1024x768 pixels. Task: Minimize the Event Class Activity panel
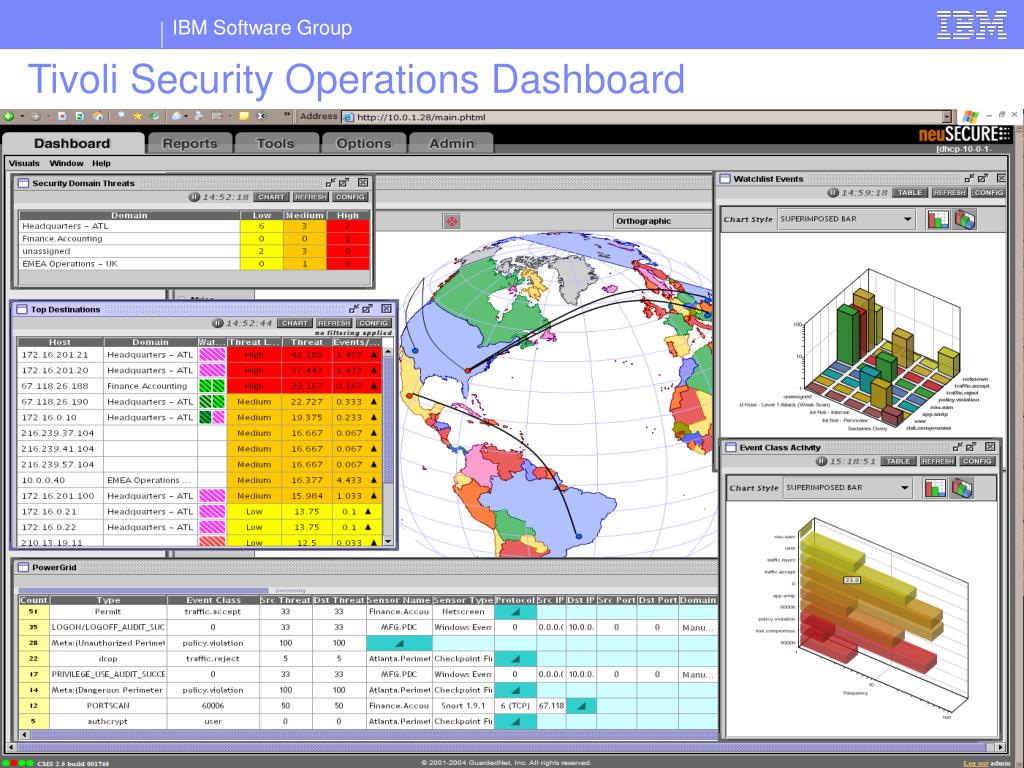pyautogui.click(x=958, y=447)
